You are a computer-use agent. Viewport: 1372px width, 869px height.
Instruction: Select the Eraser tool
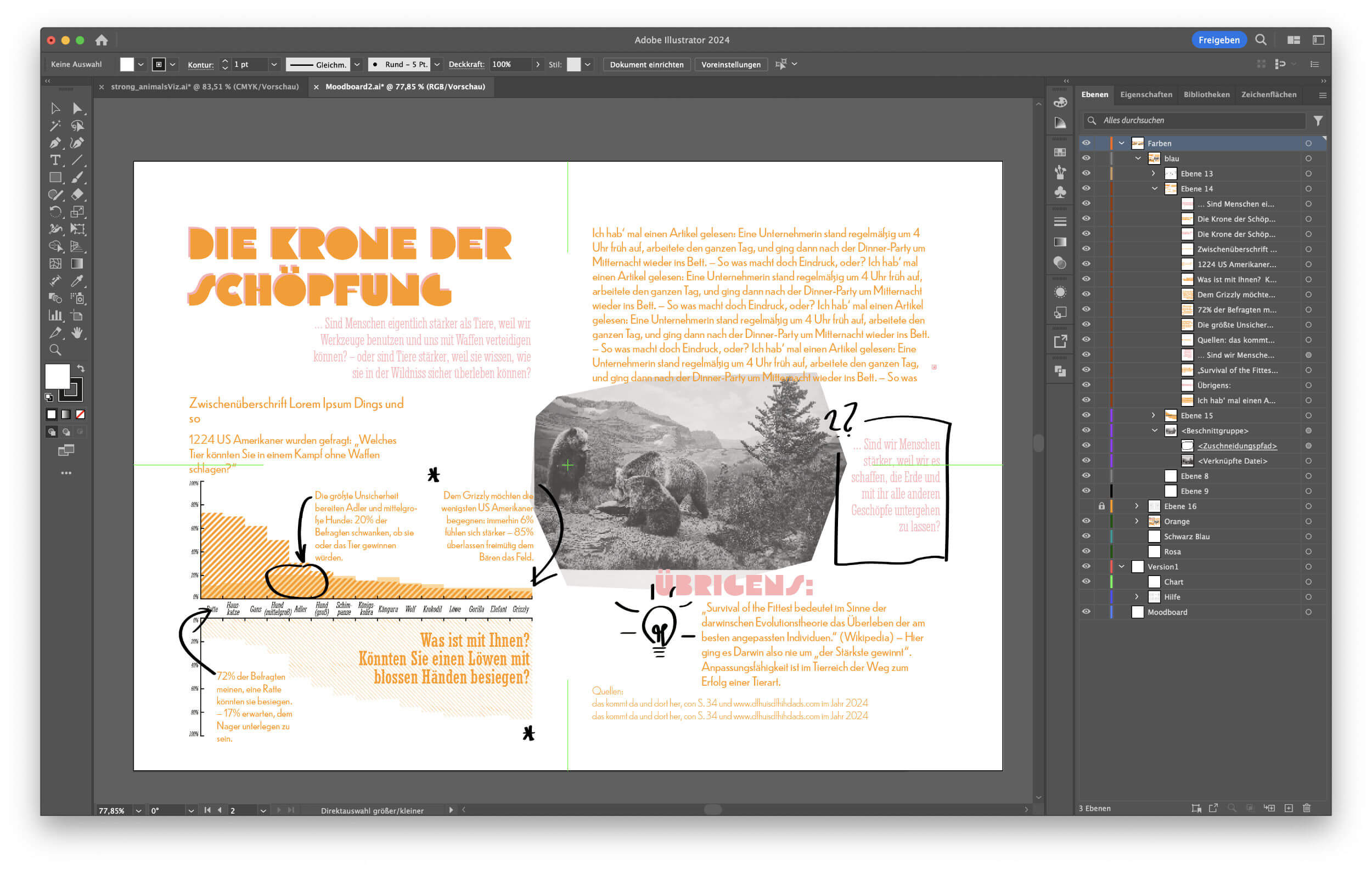77,195
